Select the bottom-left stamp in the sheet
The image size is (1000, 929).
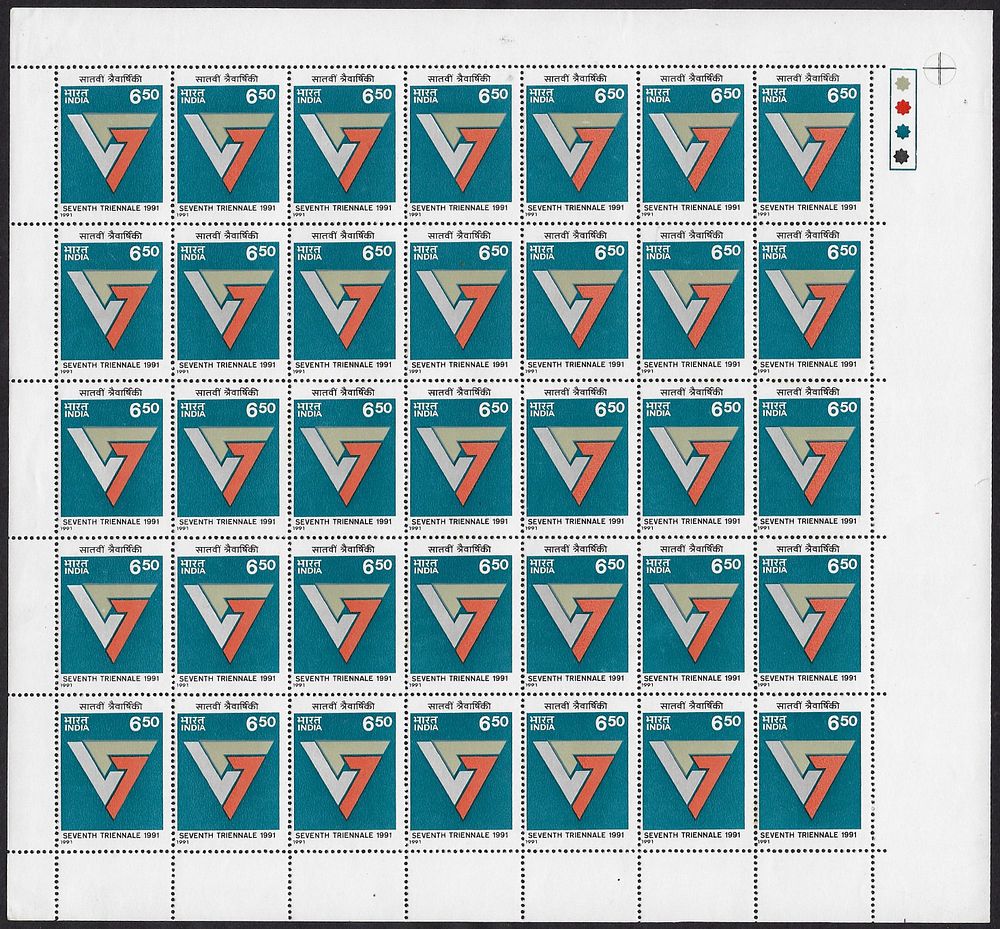112,772
